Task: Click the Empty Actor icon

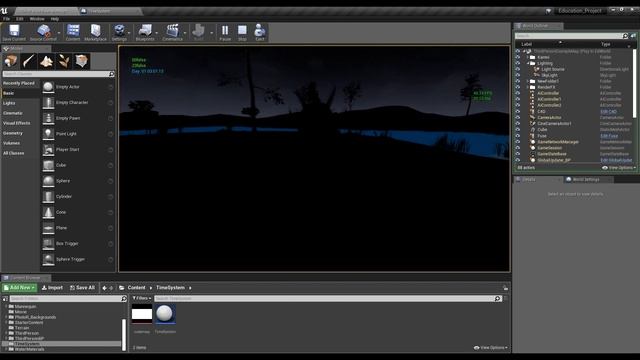Action: [x=48, y=87]
